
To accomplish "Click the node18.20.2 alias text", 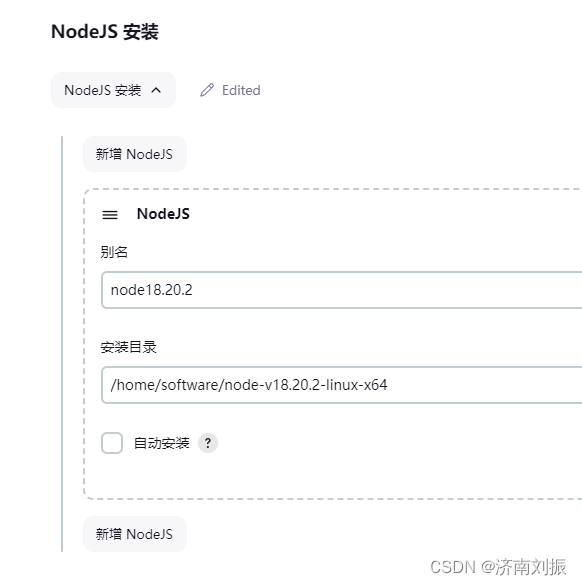I will (x=151, y=290).
